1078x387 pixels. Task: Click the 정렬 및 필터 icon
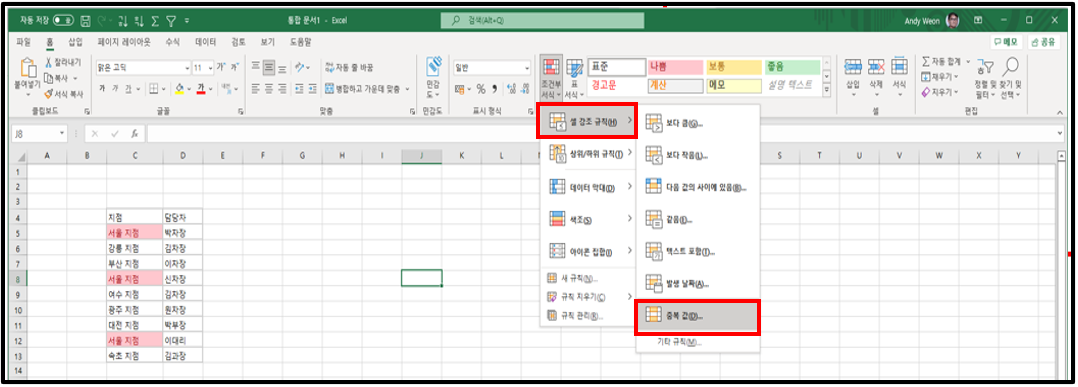pyautogui.click(x=987, y=67)
